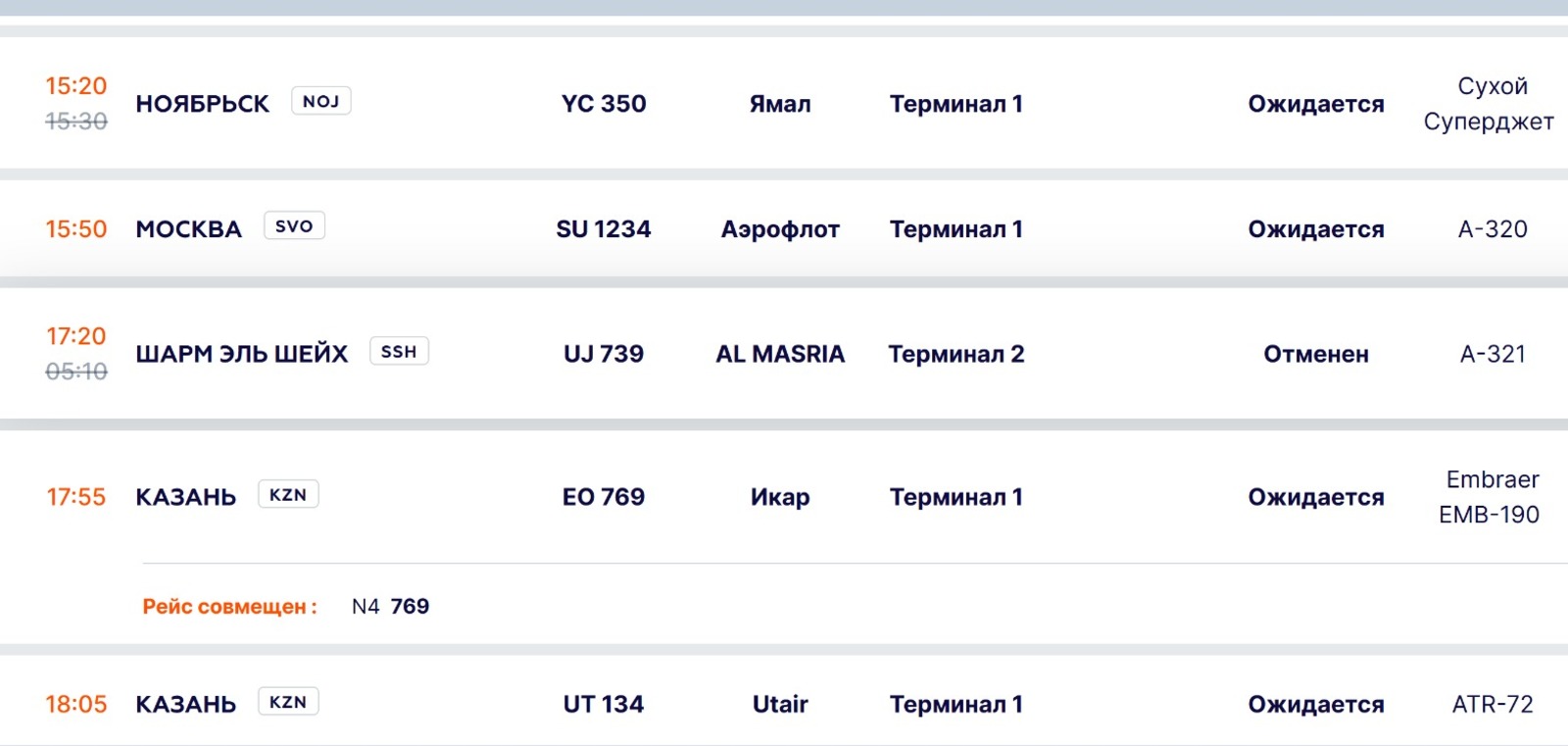Click the Икар airline name
The image size is (1568, 746).
[x=780, y=497]
